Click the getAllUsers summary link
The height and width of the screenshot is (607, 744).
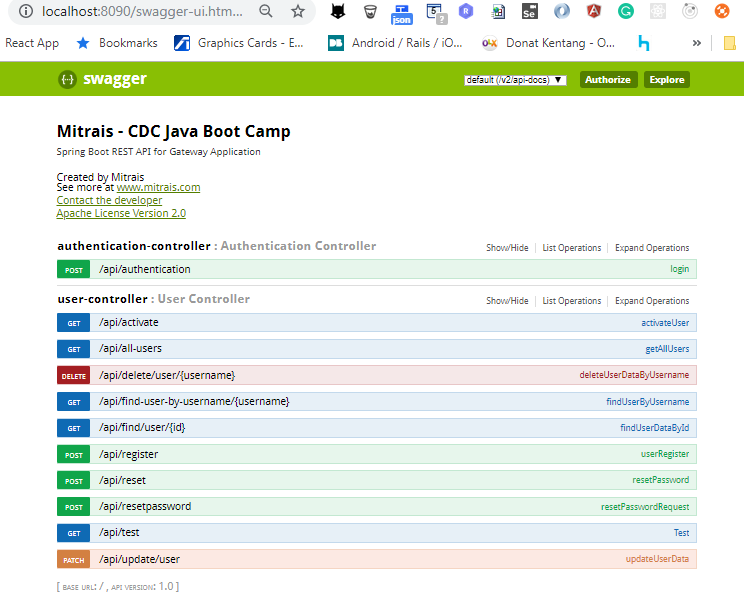tap(667, 349)
